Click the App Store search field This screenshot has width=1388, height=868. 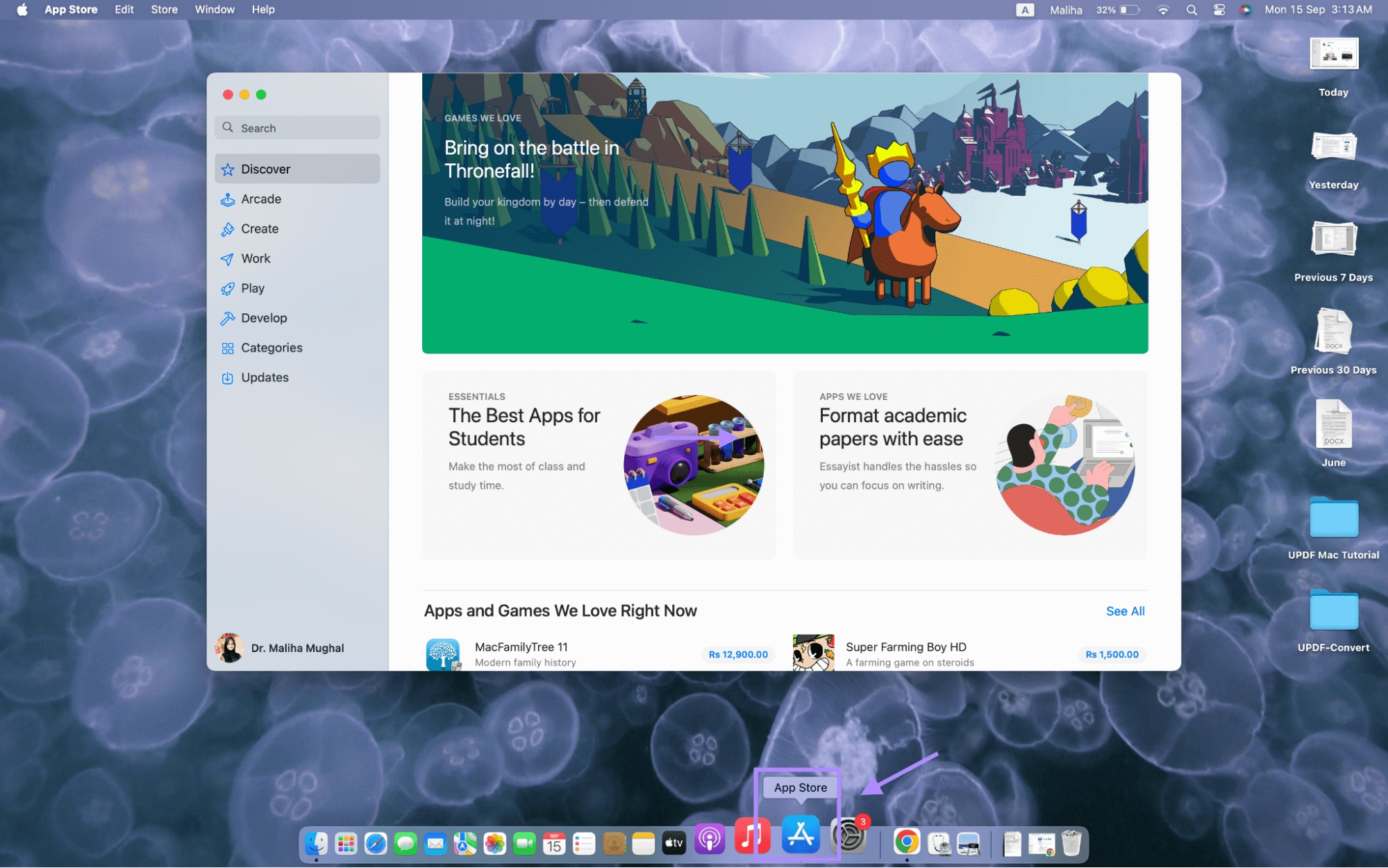tap(297, 128)
